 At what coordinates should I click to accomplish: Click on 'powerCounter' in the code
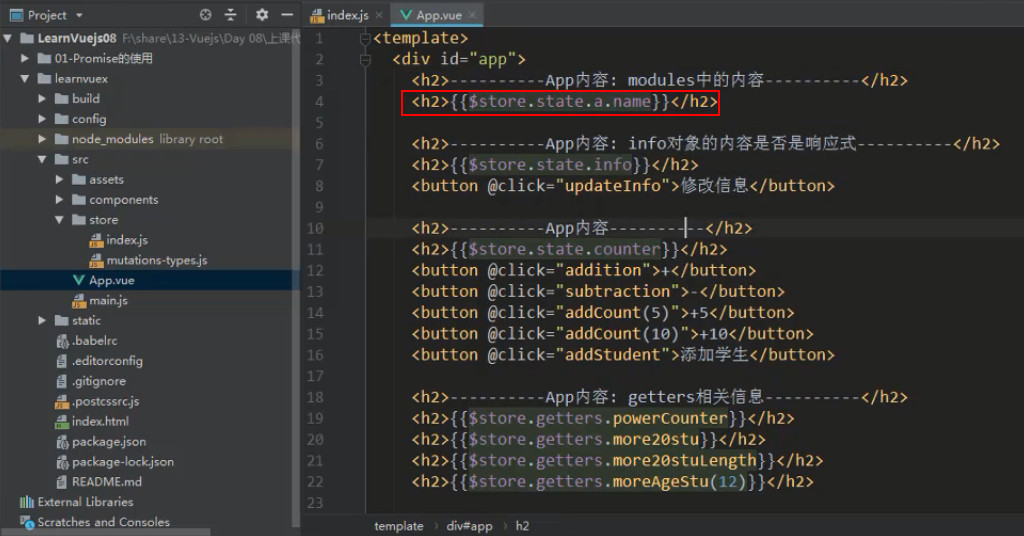pos(670,418)
